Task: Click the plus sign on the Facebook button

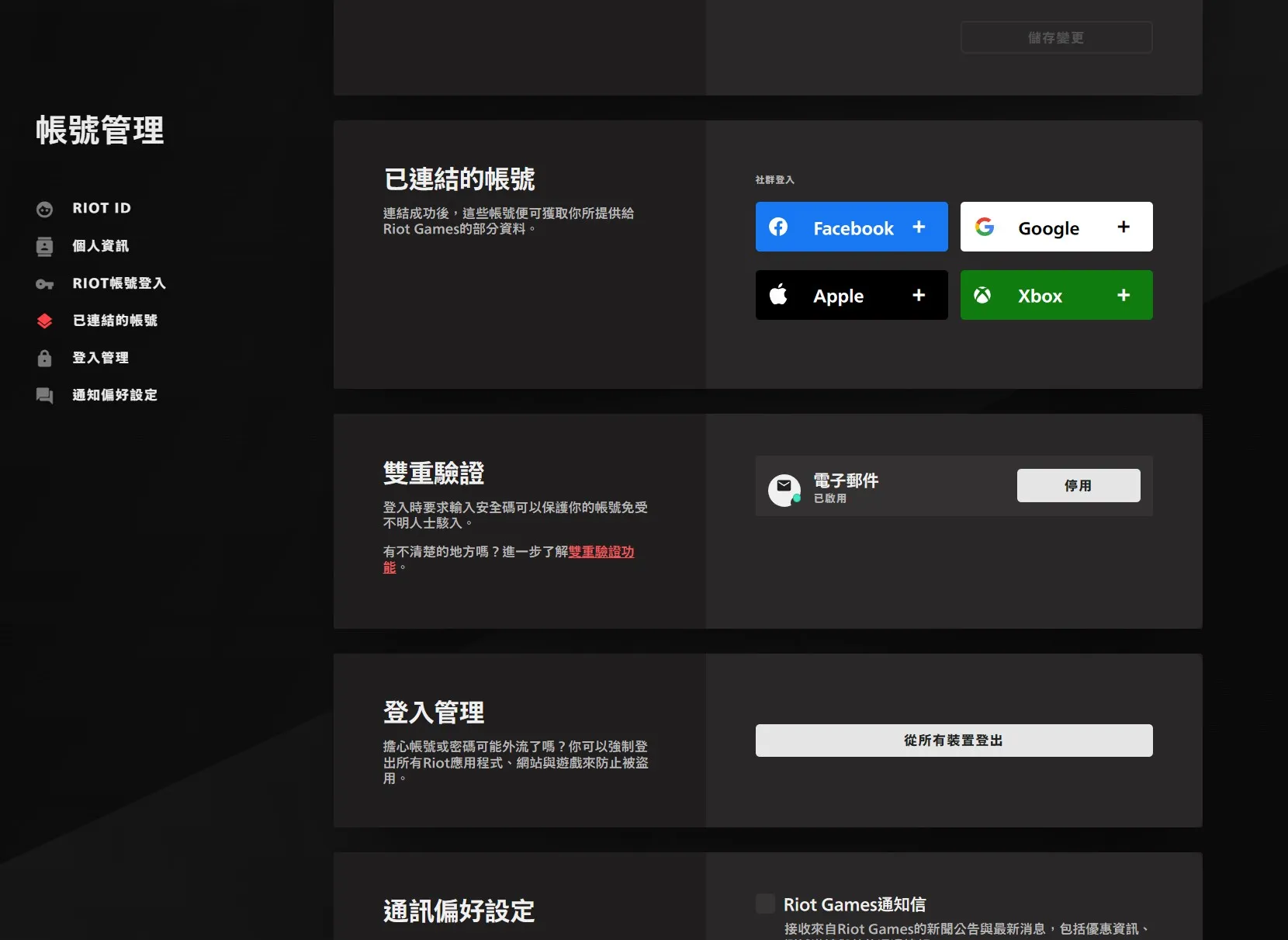Action: point(919,227)
